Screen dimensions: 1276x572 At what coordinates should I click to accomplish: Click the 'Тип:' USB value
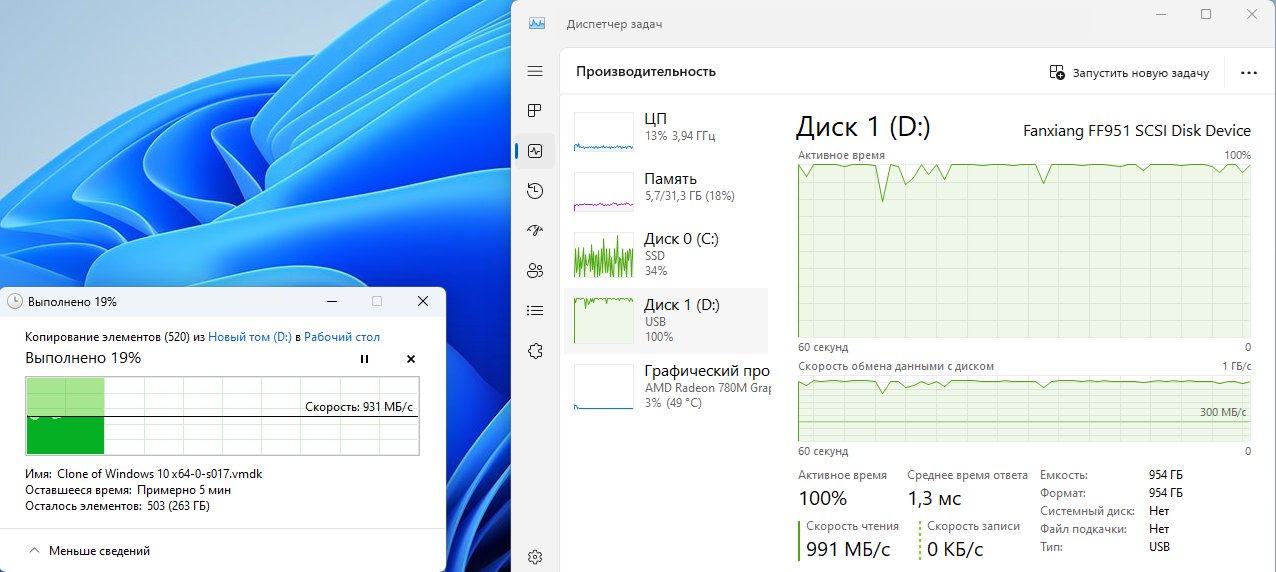(x=1159, y=547)
